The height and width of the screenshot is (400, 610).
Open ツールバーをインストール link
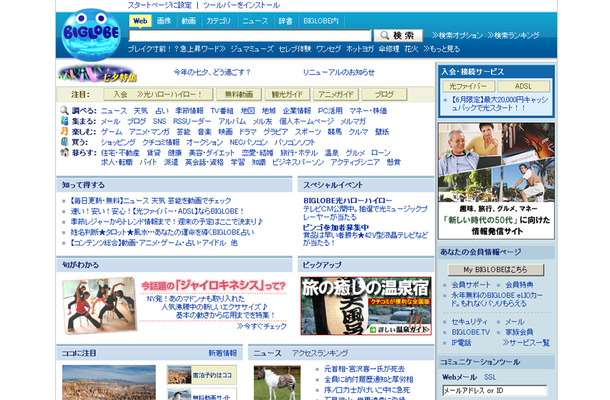pos(241,5)
